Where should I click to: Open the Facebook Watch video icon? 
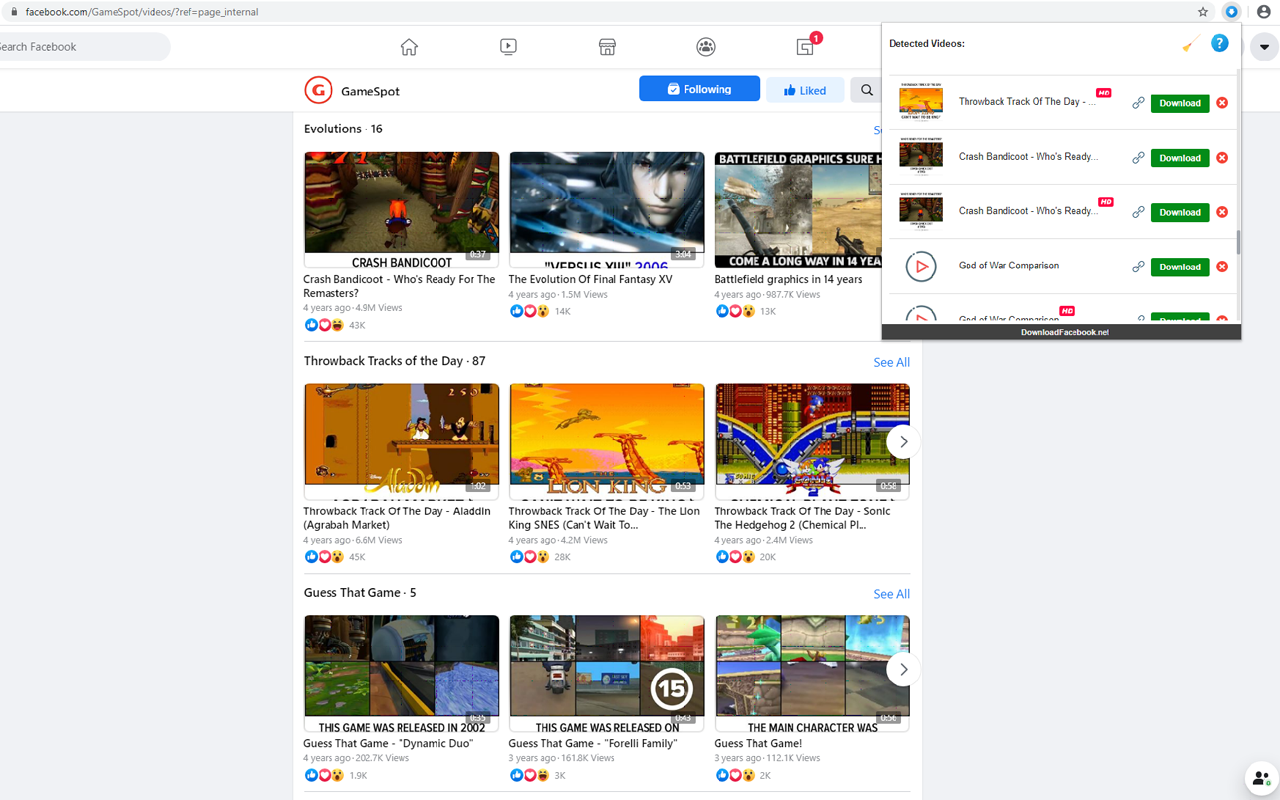pyautogui.click(x=508, y=47)
